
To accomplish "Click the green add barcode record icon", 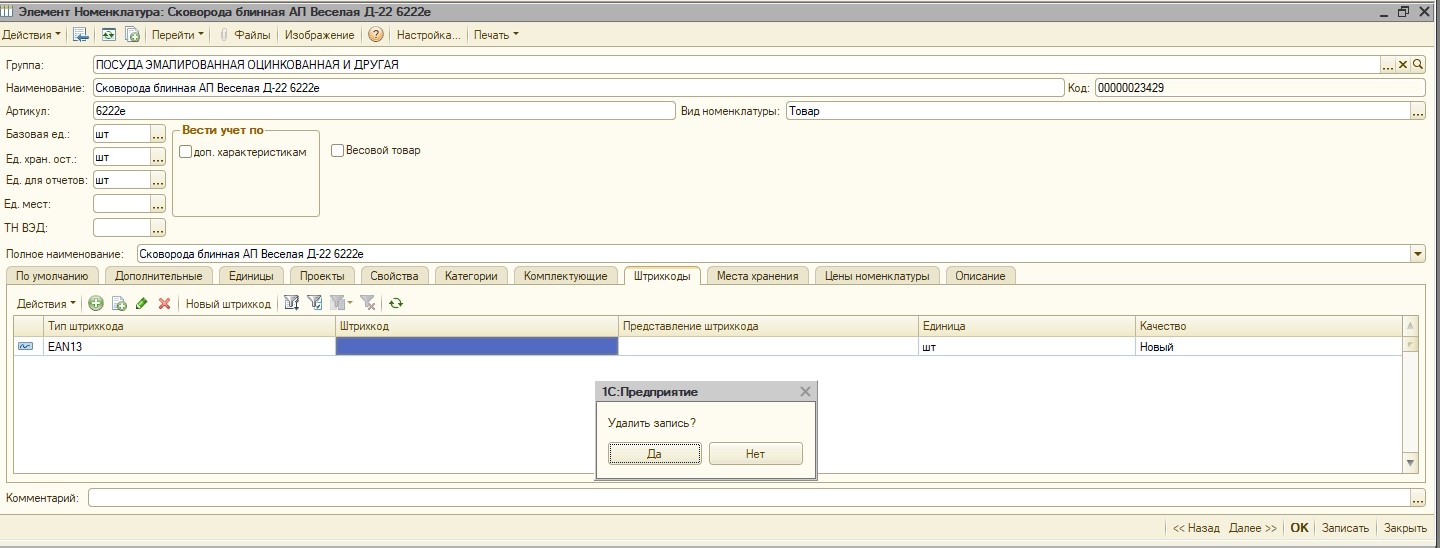I will tap(96, 303).
